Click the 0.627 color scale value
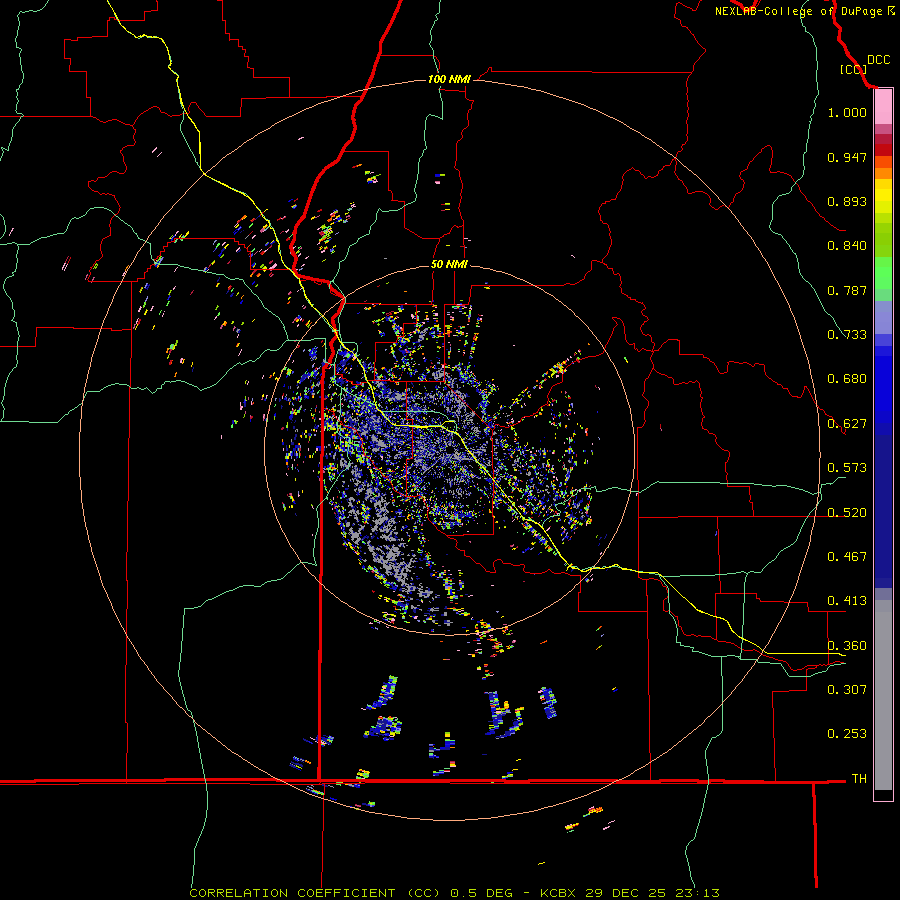The width and height of the screenshot is (900, 900). 847,424
